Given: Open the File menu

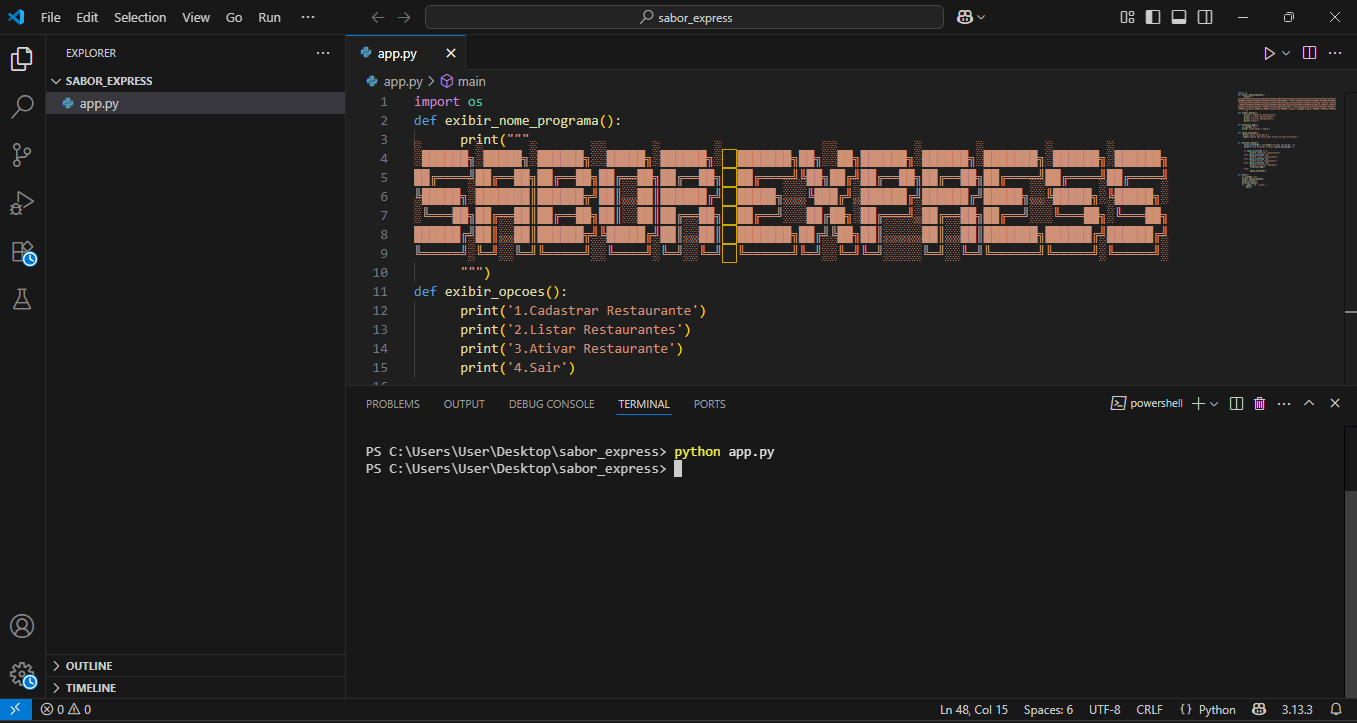Looking at the screenshot, I should (51, 17).
